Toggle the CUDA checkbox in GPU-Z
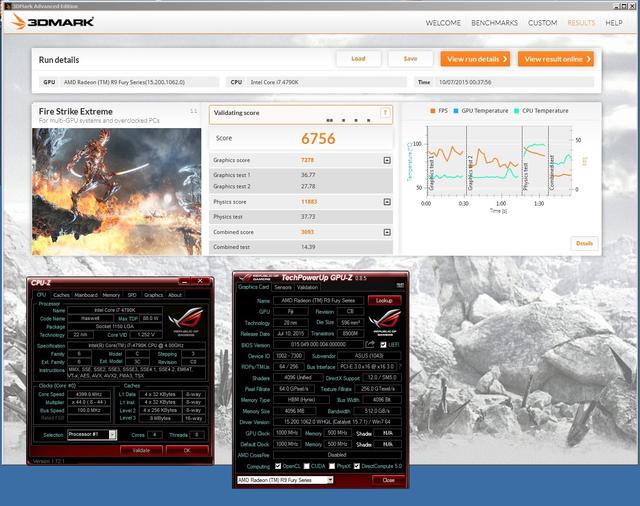The width and height of the screenshot is (640, 506). 307,466
